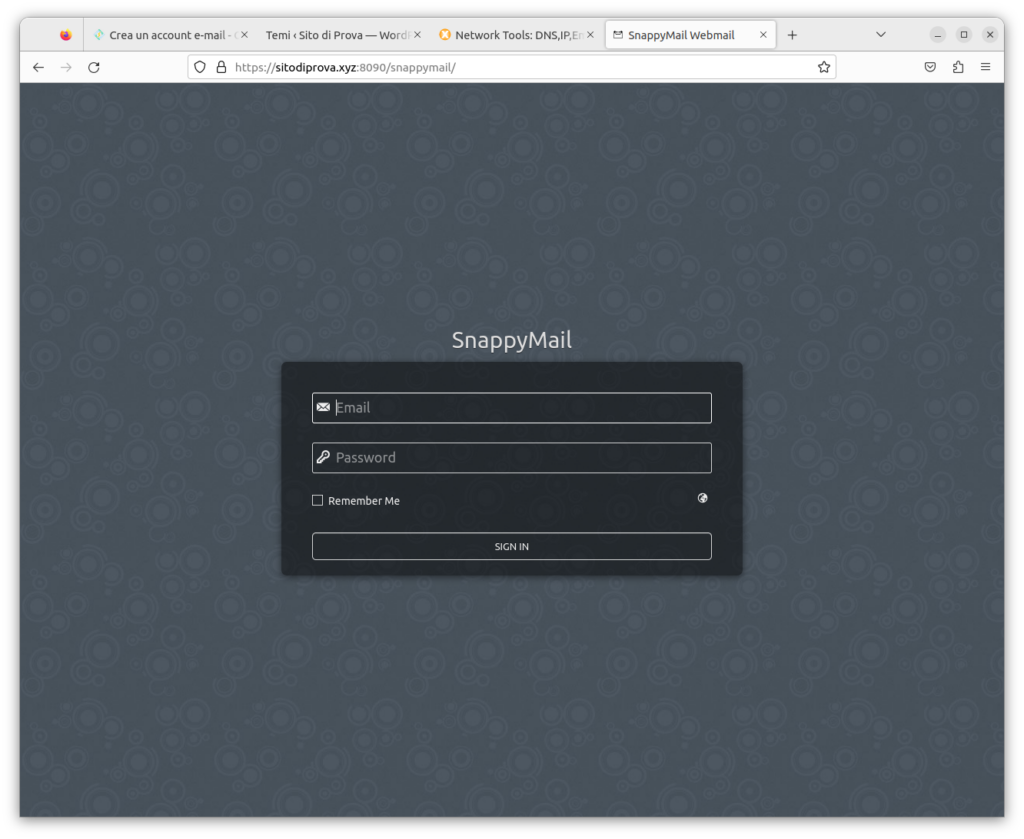Open the tracking protection shield icon
The height and width of the screenshot is (839, 1024).
200,67
